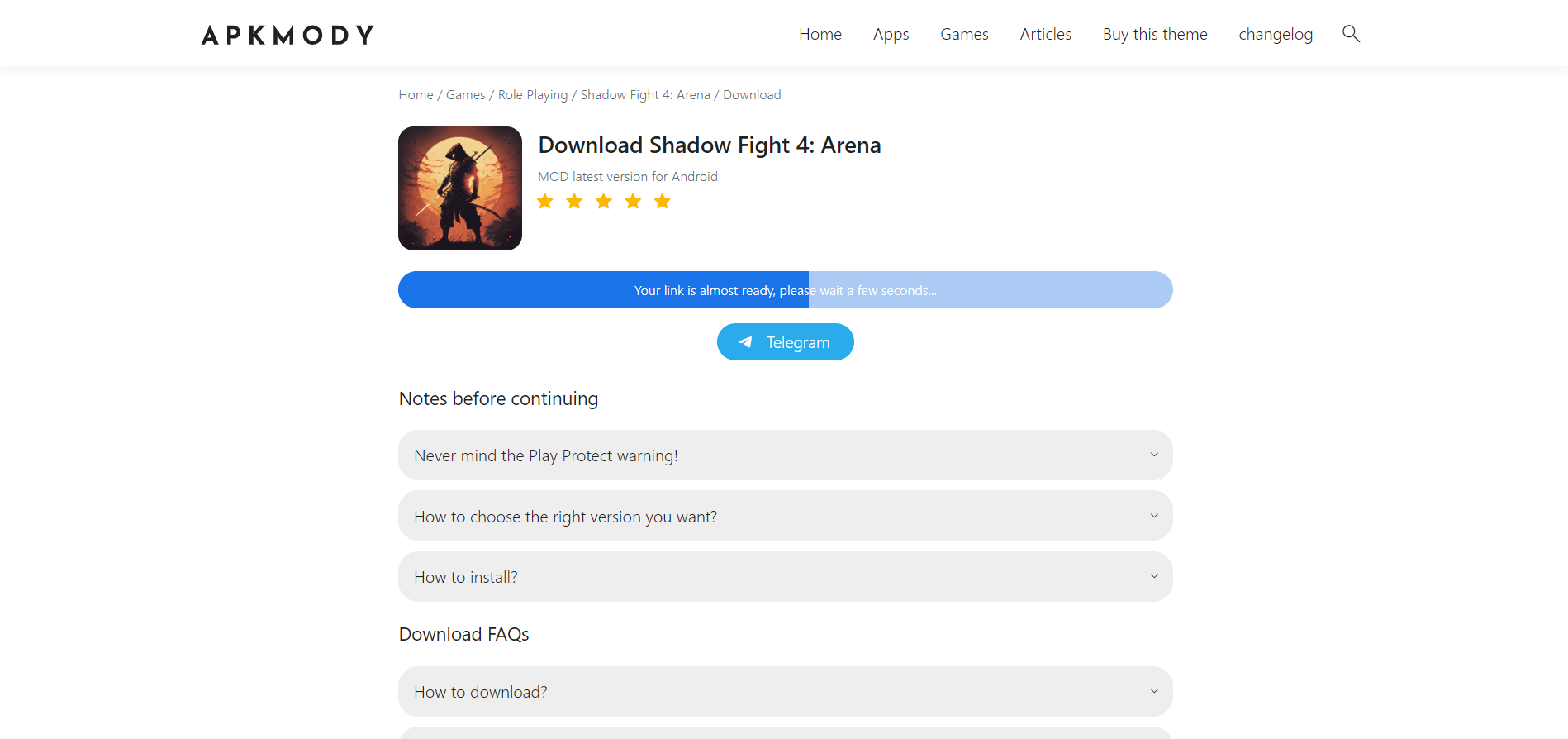Open the Games menu item
The height and width of the screenshot is (739, 1568).
point(964,34)
